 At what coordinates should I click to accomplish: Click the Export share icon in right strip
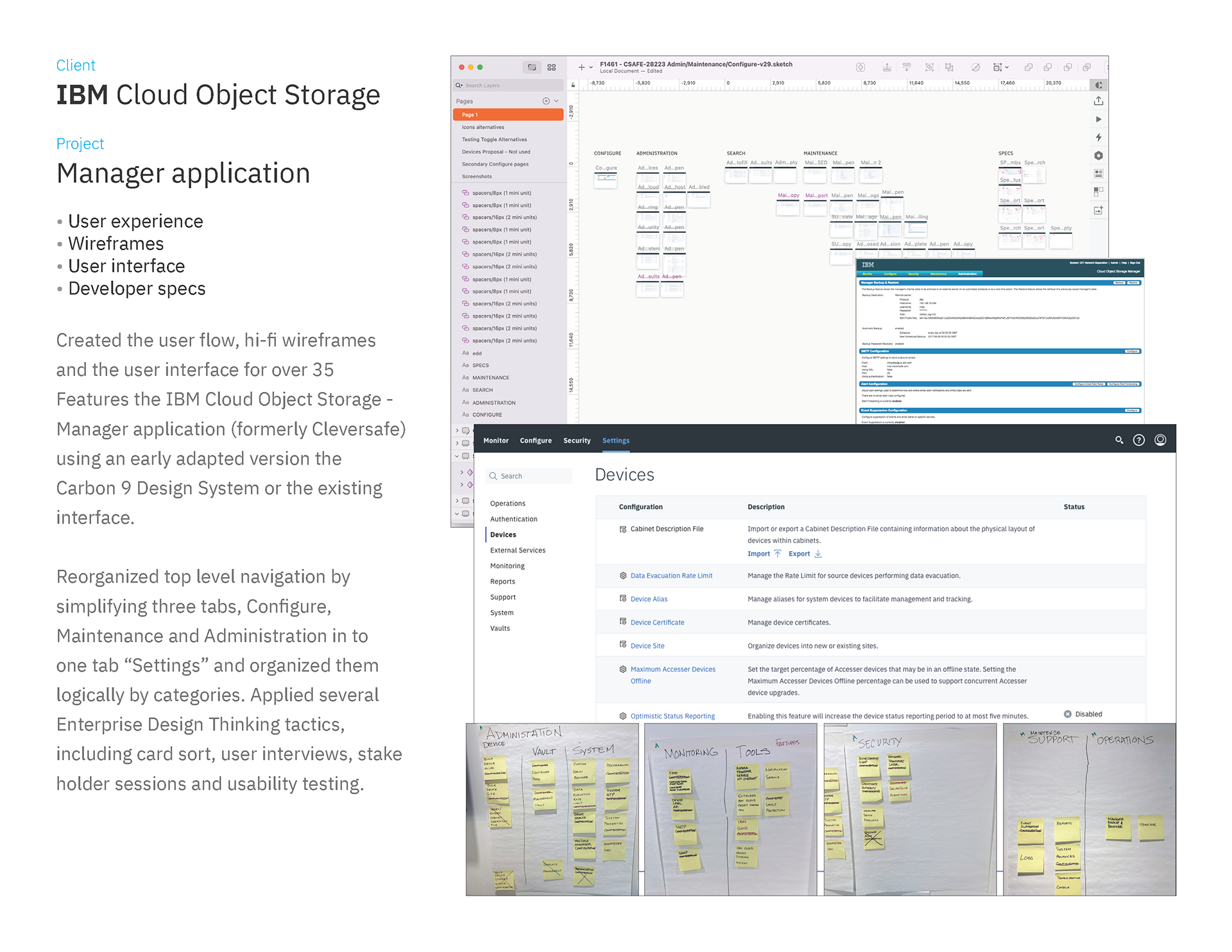1099,101
